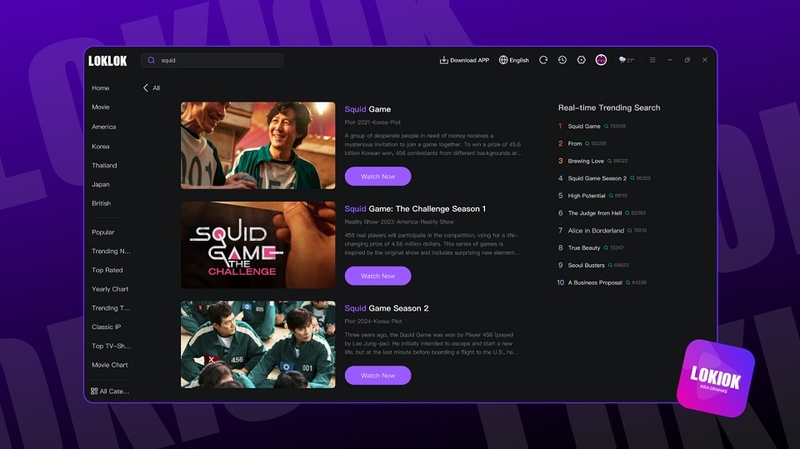Viewport: 800px width, 449px height.
Task: Open the hamburger menu icon
Action: coord(653,60)
